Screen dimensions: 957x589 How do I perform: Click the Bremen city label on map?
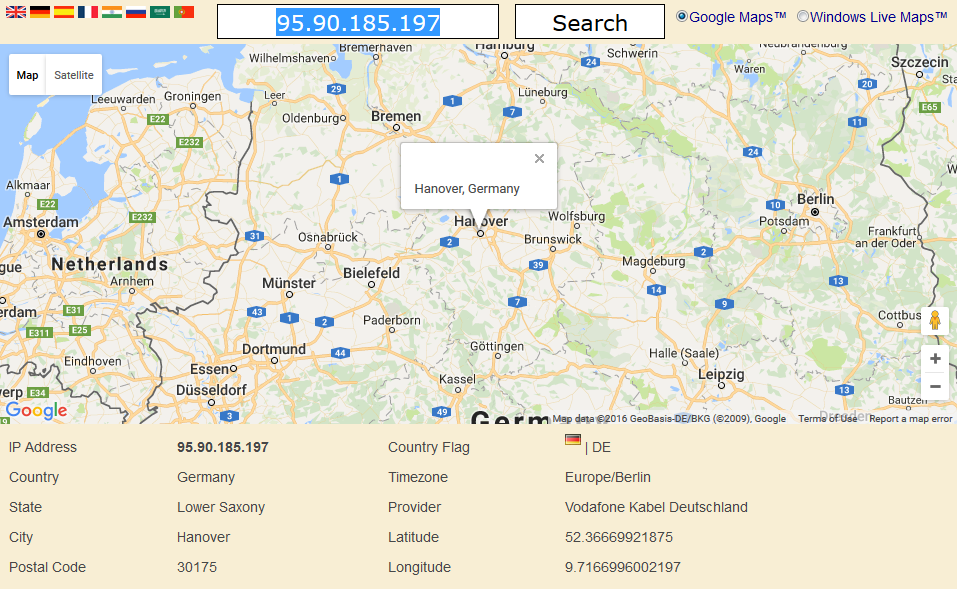pyautogui.click(x=396, y=116)
